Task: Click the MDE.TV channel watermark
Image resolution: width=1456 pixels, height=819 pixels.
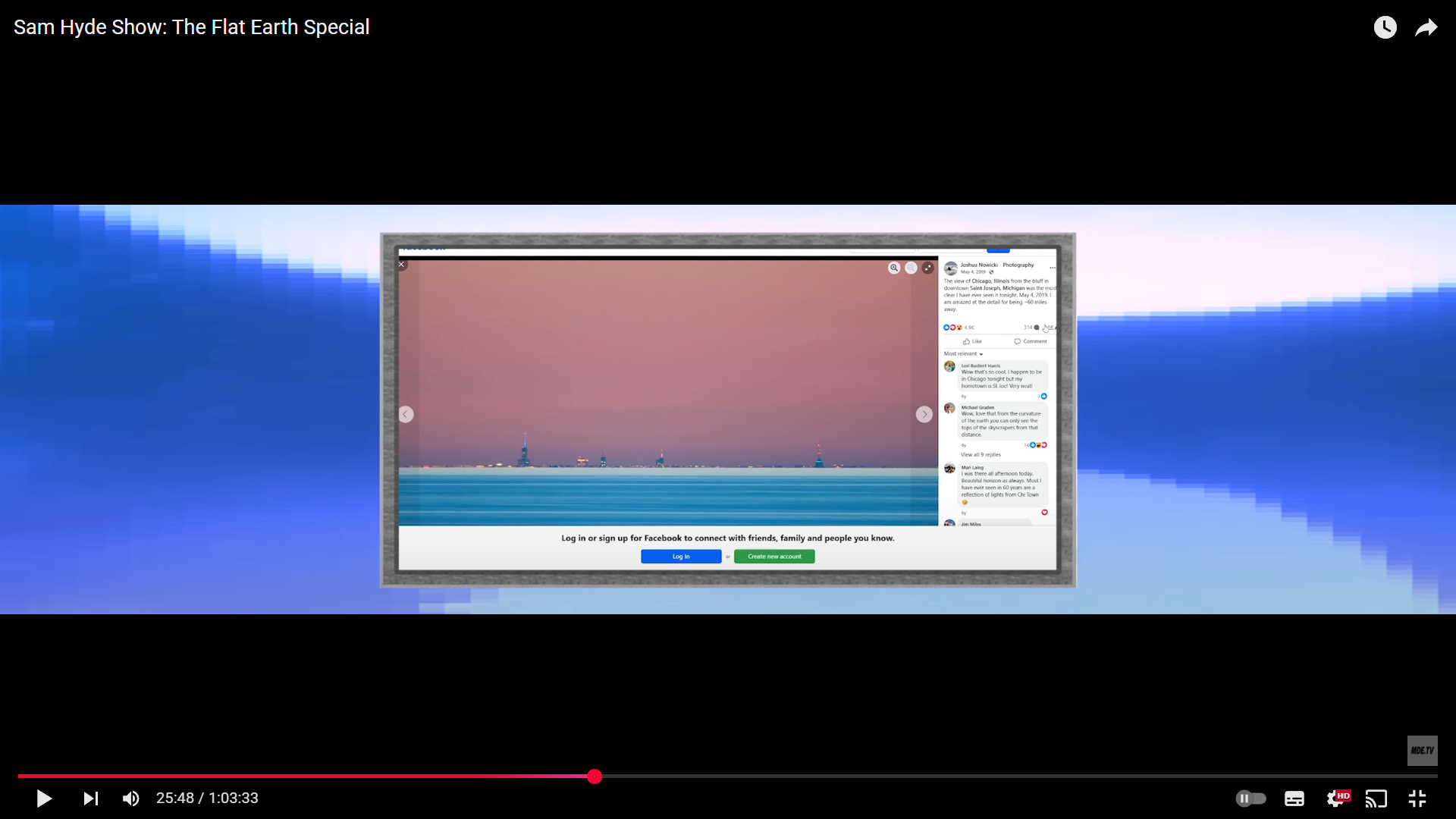Action: click(x=1423, y=751)
